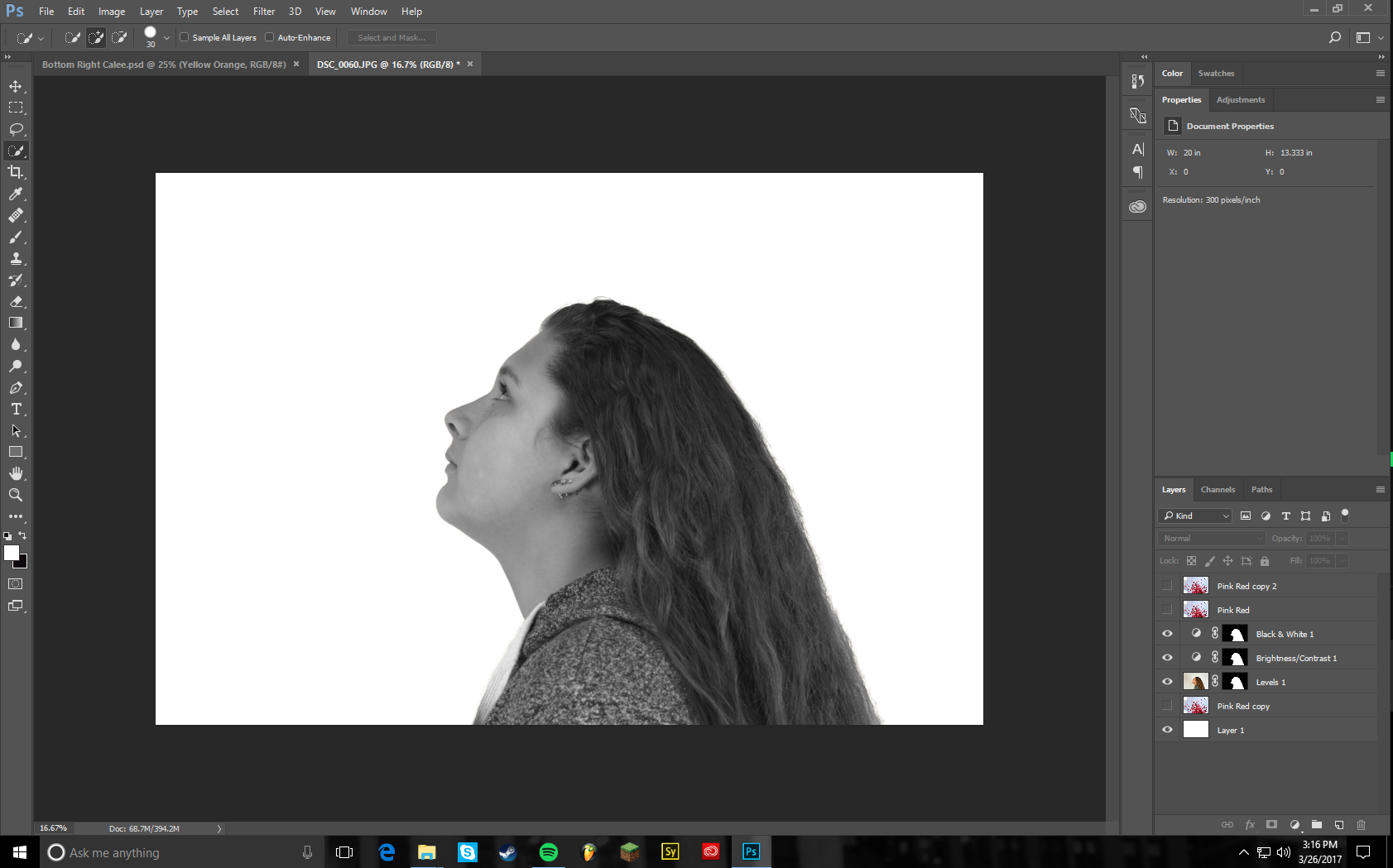The height and width of the screenshot is (868, 1393).
Task: Open the Properties panel options menu
Action: coord(1380,99)
